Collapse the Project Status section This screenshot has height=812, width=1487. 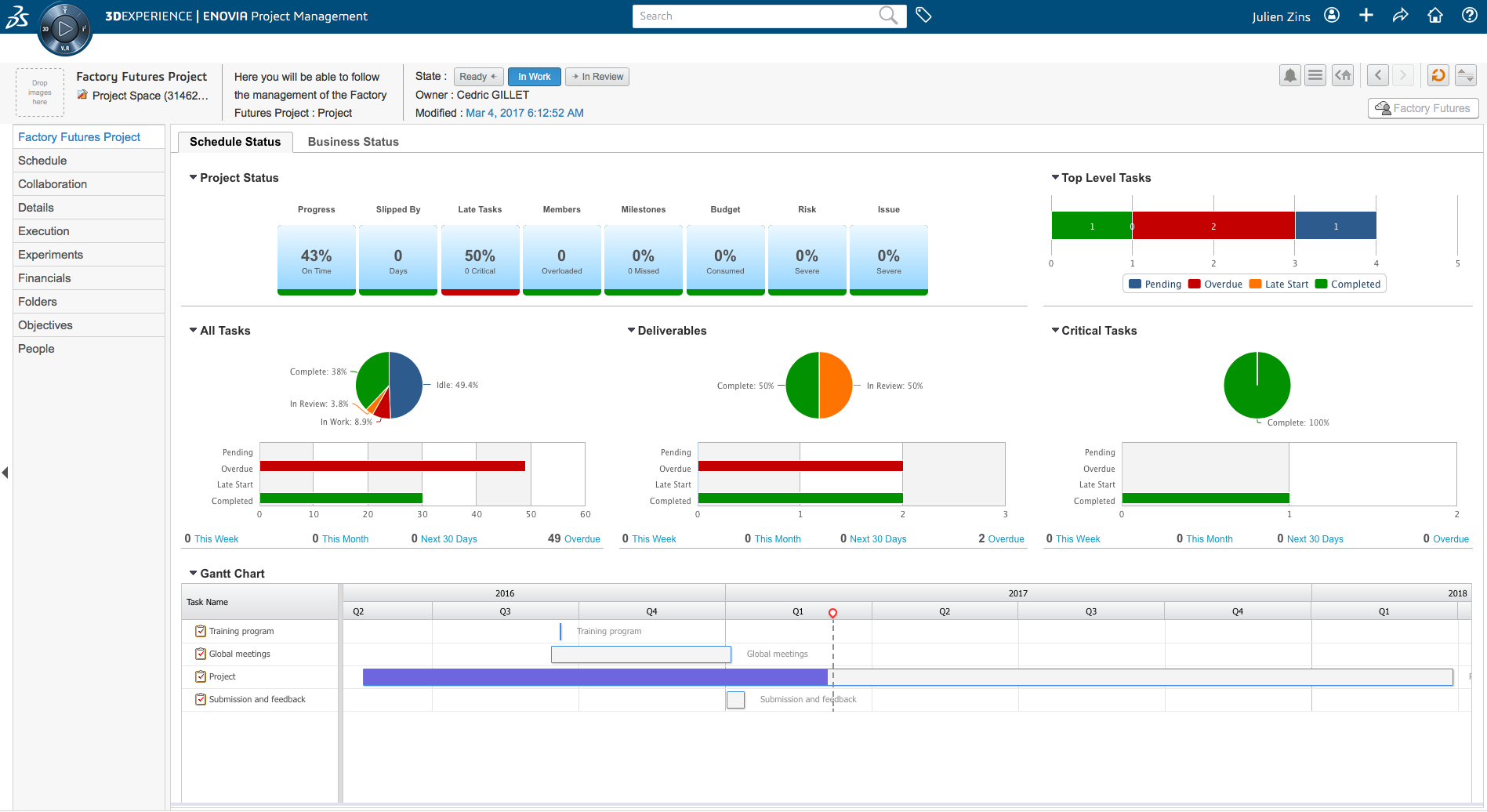[x=193, y=178]
